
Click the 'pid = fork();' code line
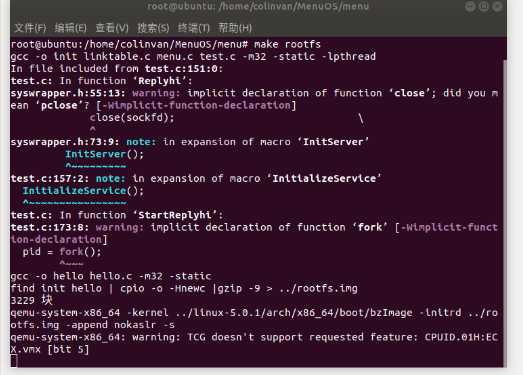pyautogui.click(x=62, y=252)
